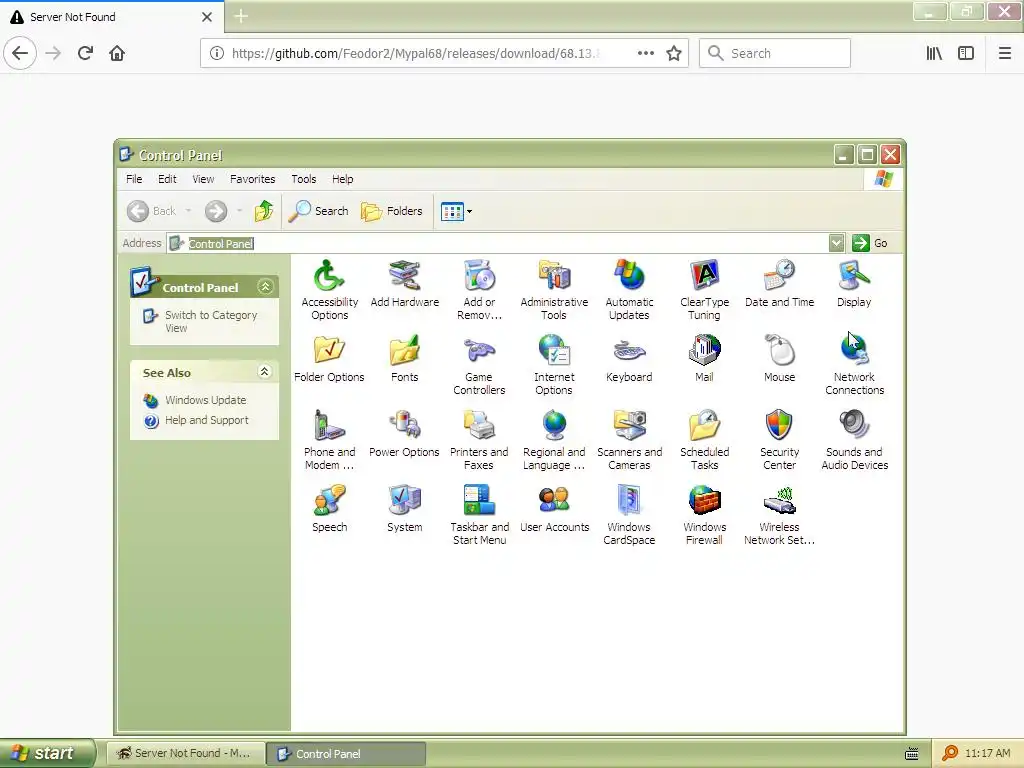Open Printers and Faxes icon
The width and height of the screenshot is (1024, 768).
479,440
